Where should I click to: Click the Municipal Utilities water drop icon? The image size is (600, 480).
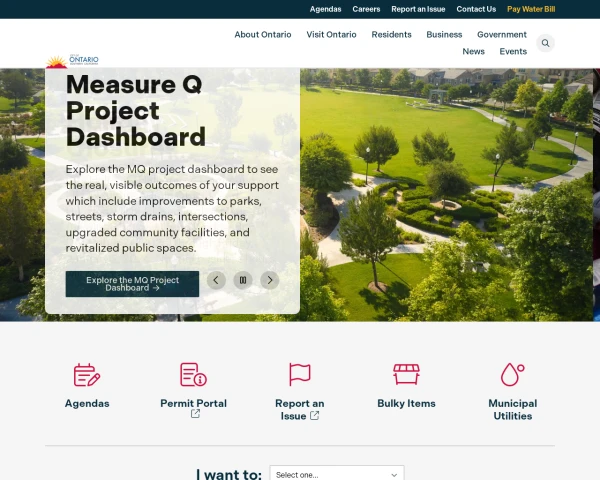[513, 374]
